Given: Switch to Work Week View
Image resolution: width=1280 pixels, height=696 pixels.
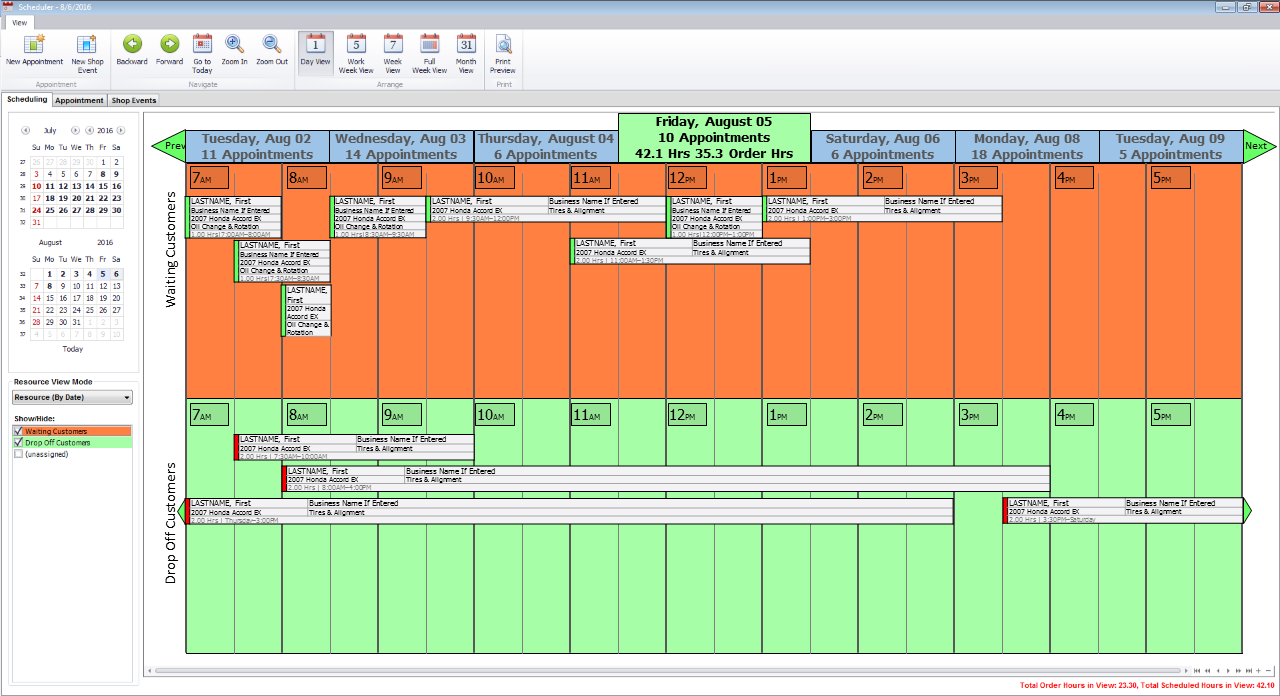Looking at the screenshot, I should pos(356,54).
